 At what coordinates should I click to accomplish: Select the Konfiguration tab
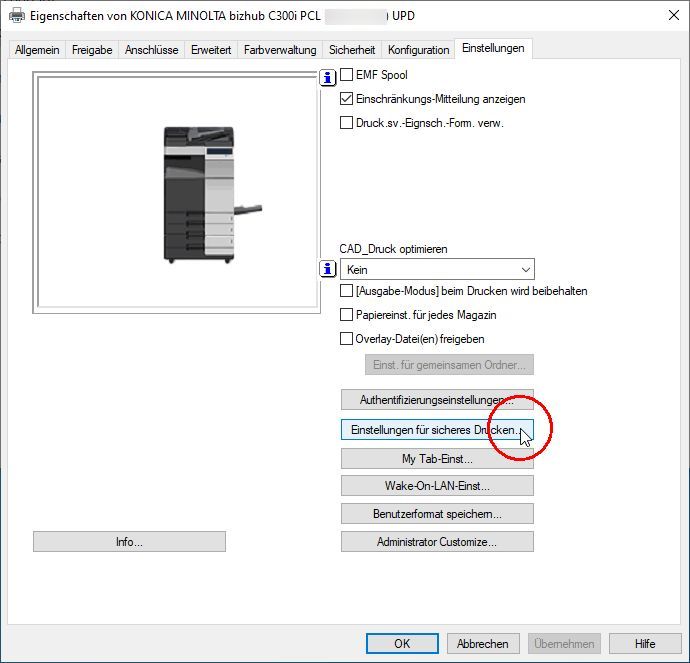[x=418, y=50]
